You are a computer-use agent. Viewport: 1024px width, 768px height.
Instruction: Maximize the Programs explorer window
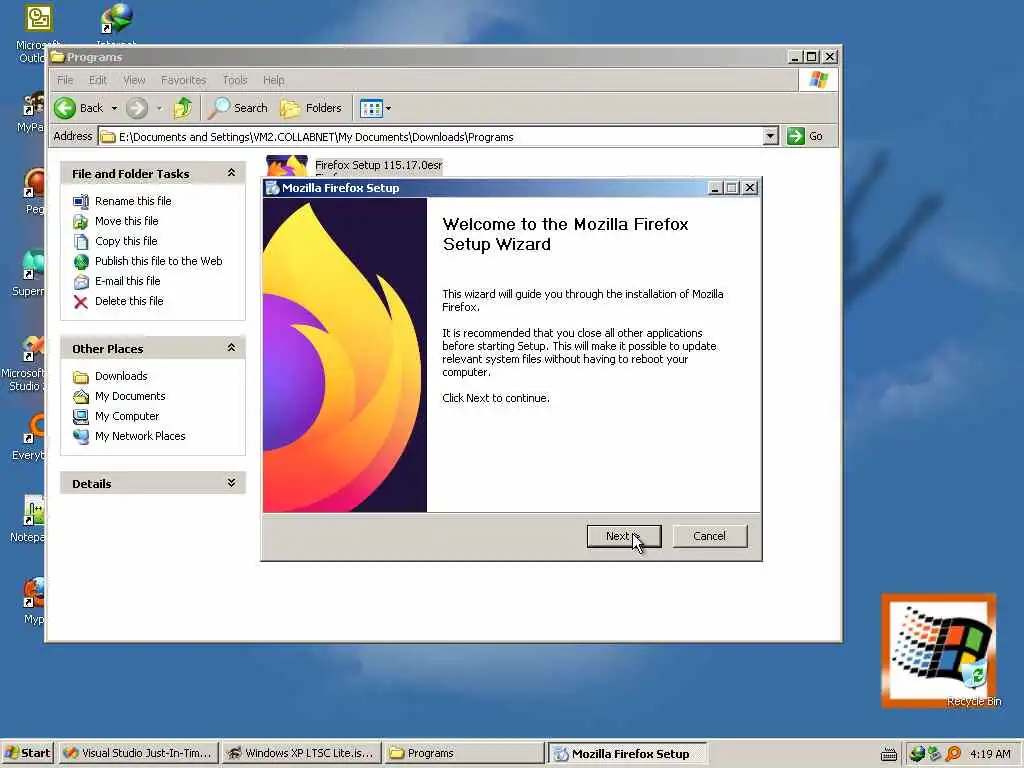tap(811, 57)
